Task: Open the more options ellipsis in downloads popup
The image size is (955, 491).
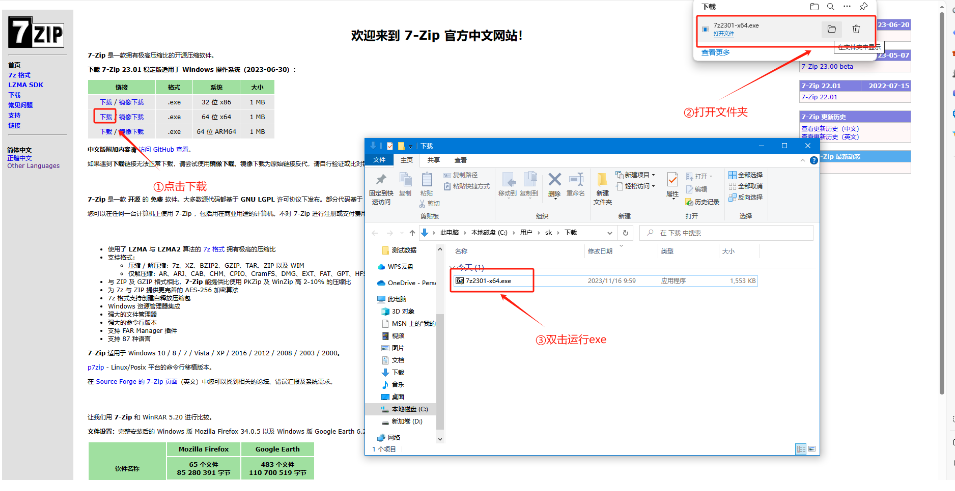Action: point(846,7)
